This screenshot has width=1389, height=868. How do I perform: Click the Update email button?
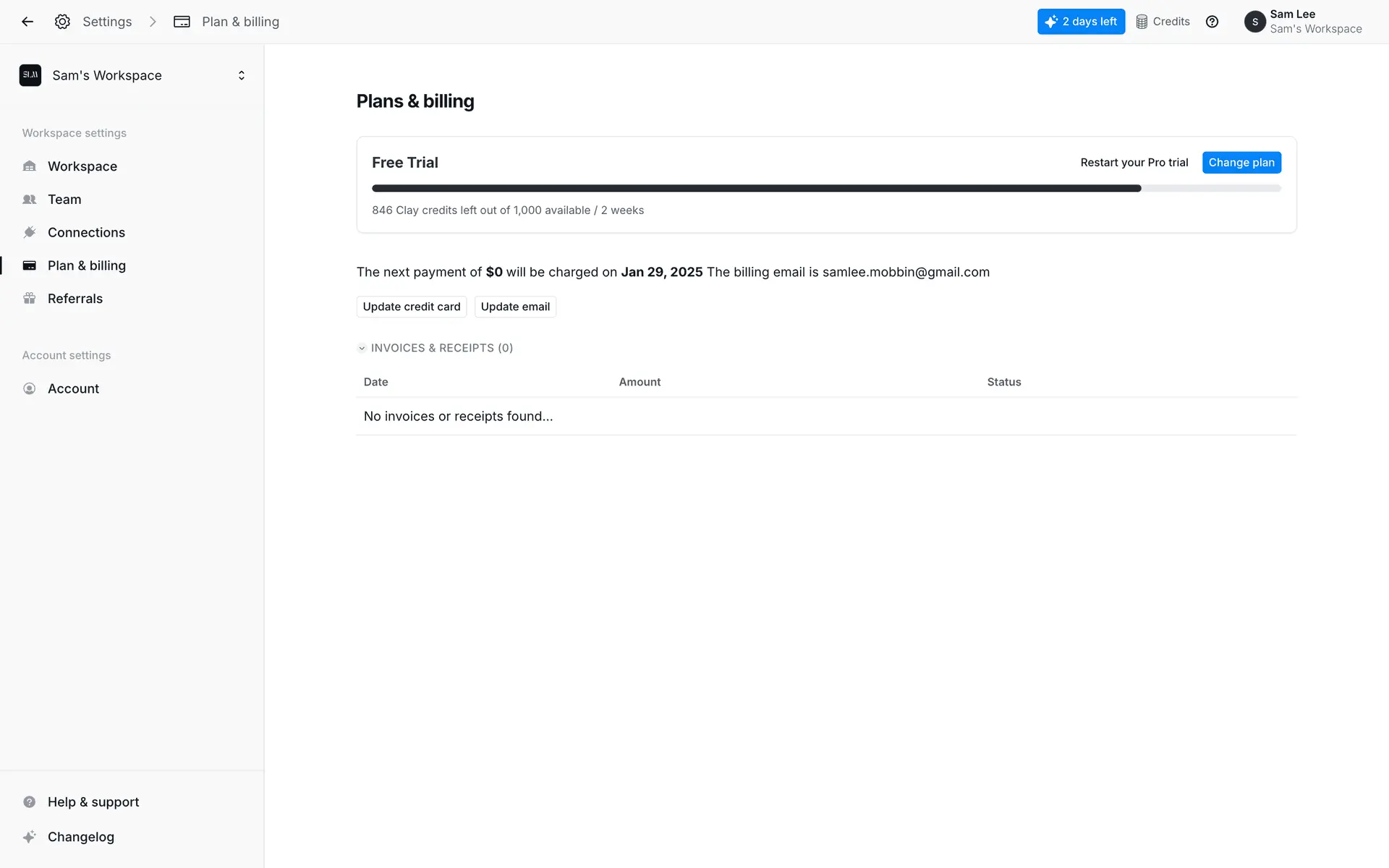pyautogui.click(x=515, y=307)
